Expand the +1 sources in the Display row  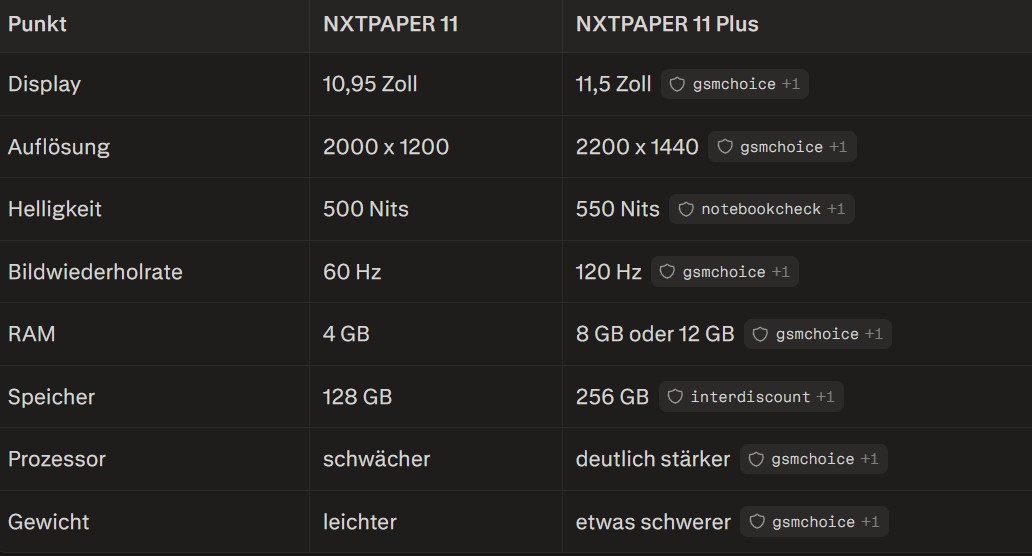tap(790, 84)
